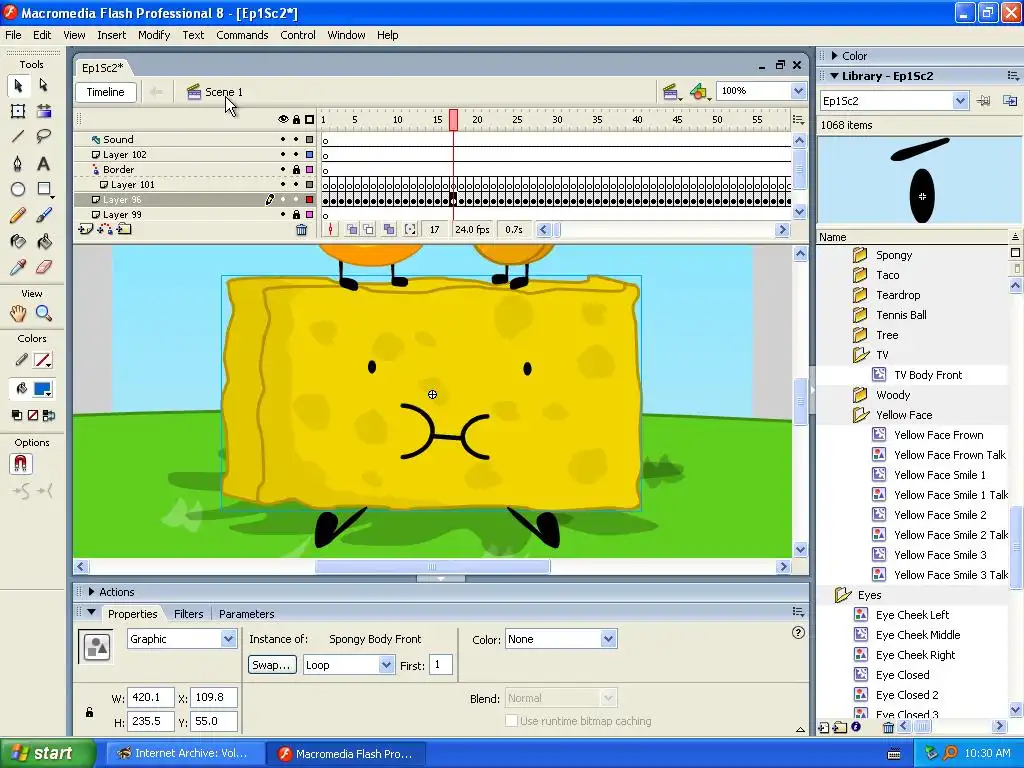Click the Edit Scene clapper icon
Screen dimensions: 1024x768
click(671, 92)
